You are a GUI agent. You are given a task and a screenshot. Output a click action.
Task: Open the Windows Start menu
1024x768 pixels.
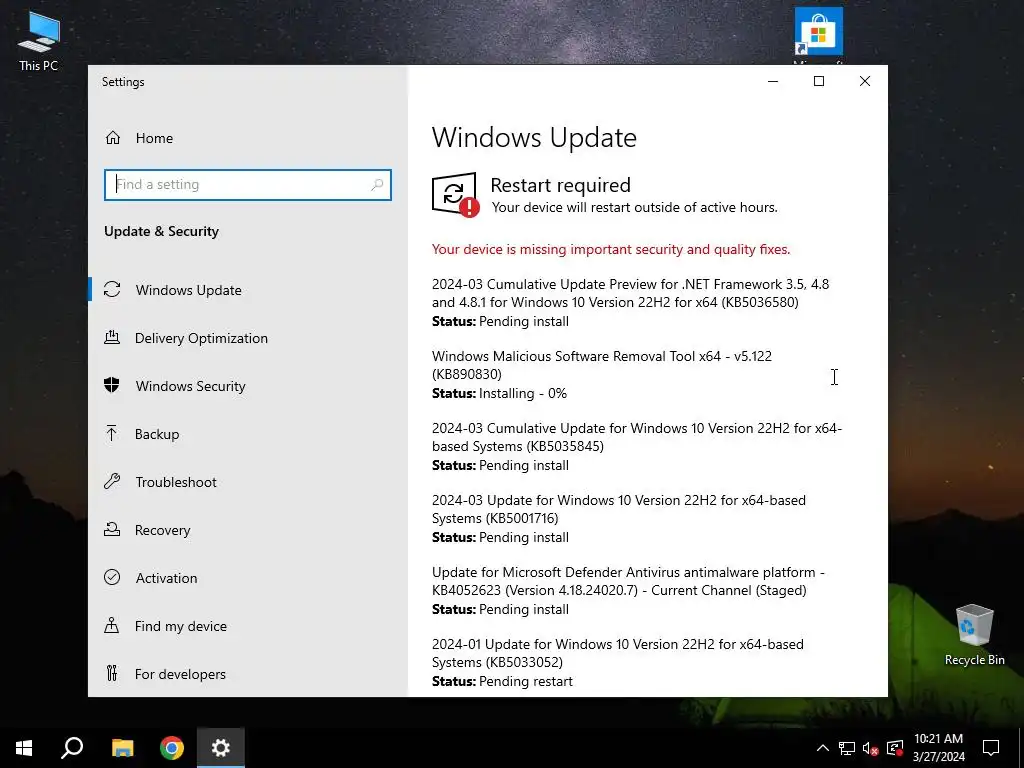click(24, 748)
